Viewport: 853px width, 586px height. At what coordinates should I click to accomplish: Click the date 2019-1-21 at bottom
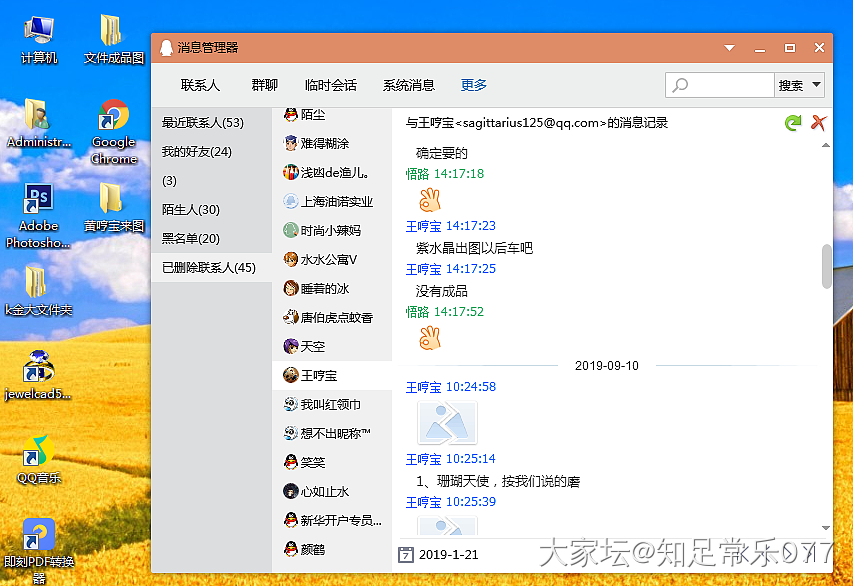(448, 554)
